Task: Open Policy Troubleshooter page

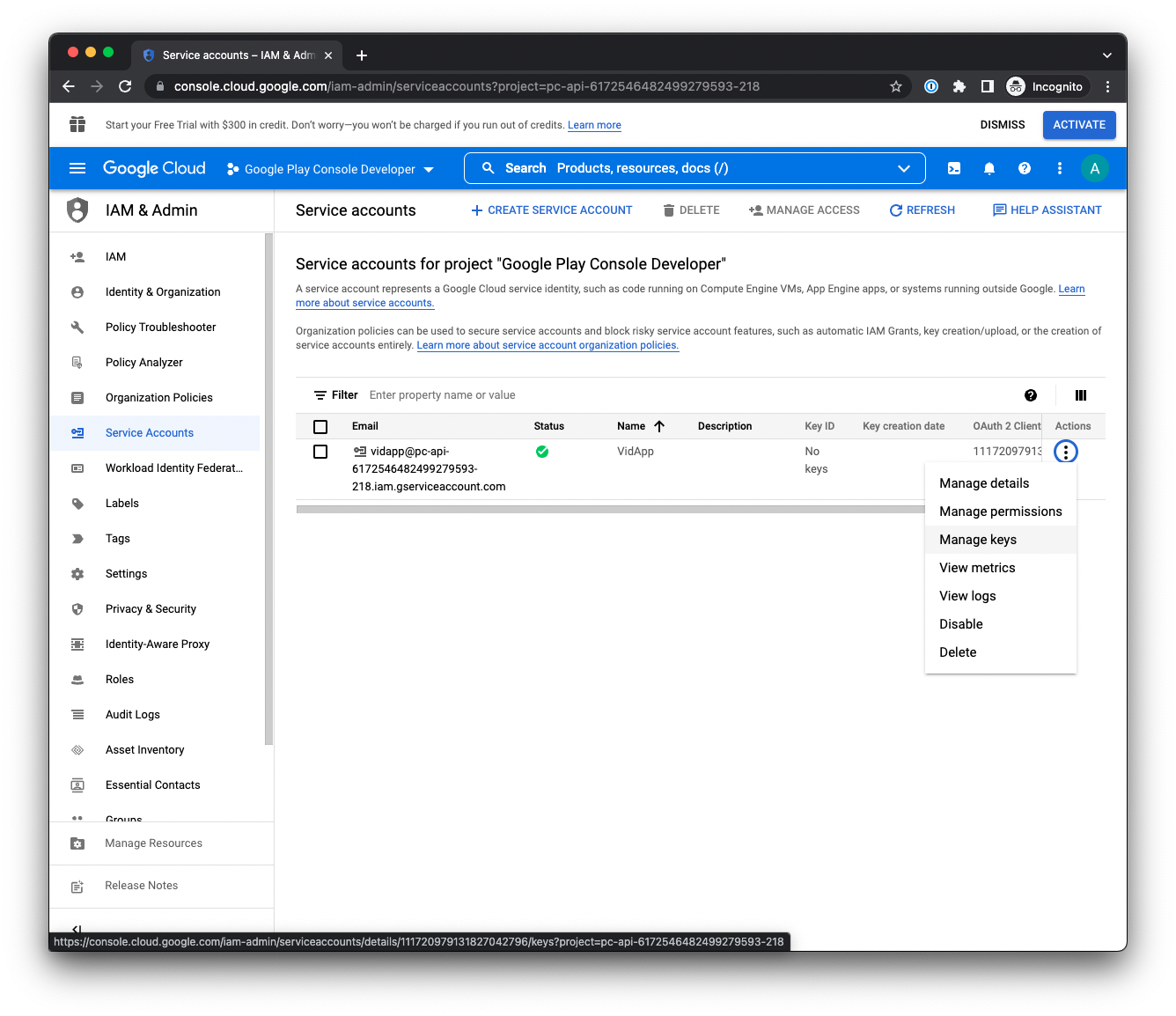Action: tap(155, 328)
